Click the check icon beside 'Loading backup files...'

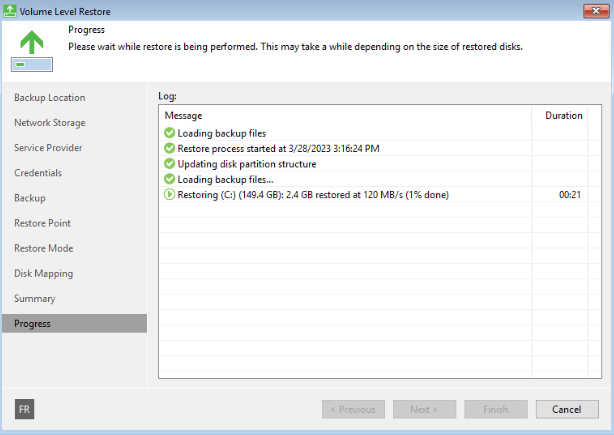pos(169,179)
